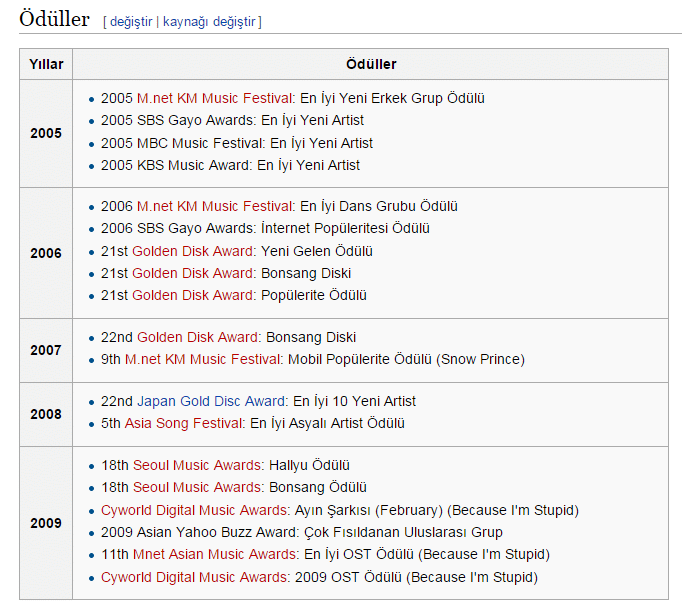Image resolution: width=682 pixels, height=612 pixels.
Task: Click the 'Ödüller' table column header
Action: click(371, 64)
